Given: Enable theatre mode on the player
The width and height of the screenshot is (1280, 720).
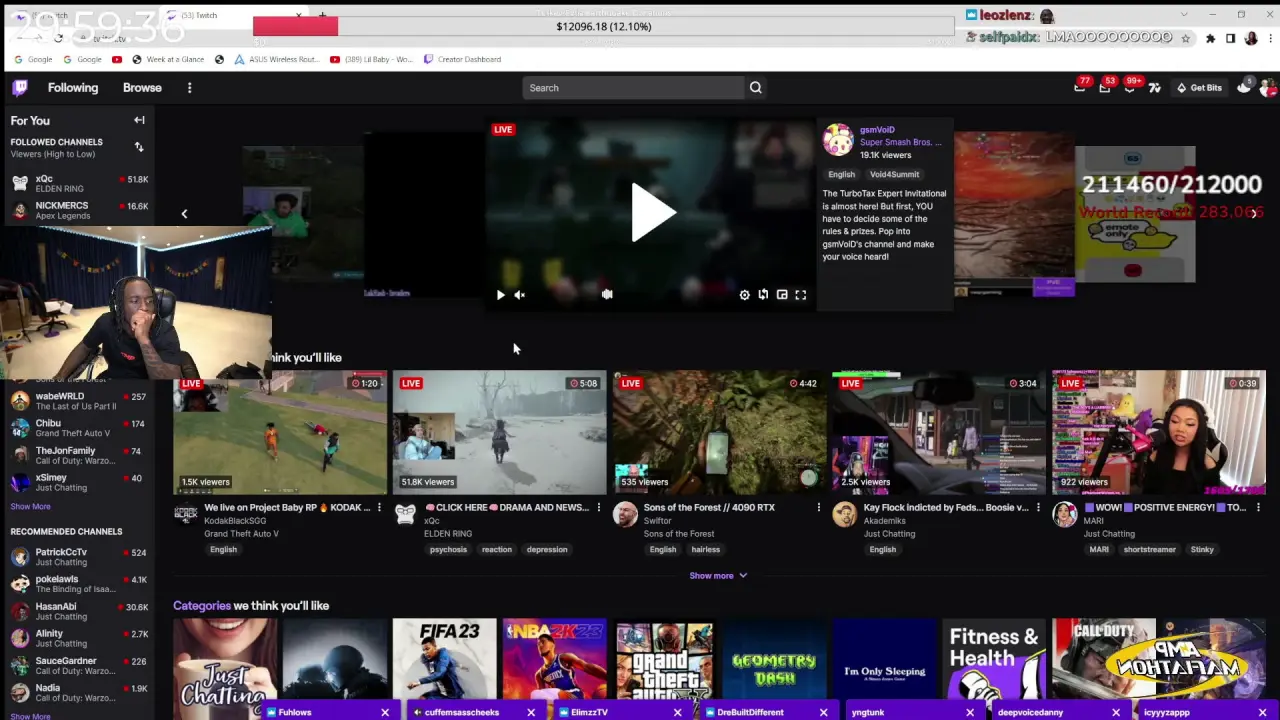Looking at the screenshot, I should coord(763,294).
